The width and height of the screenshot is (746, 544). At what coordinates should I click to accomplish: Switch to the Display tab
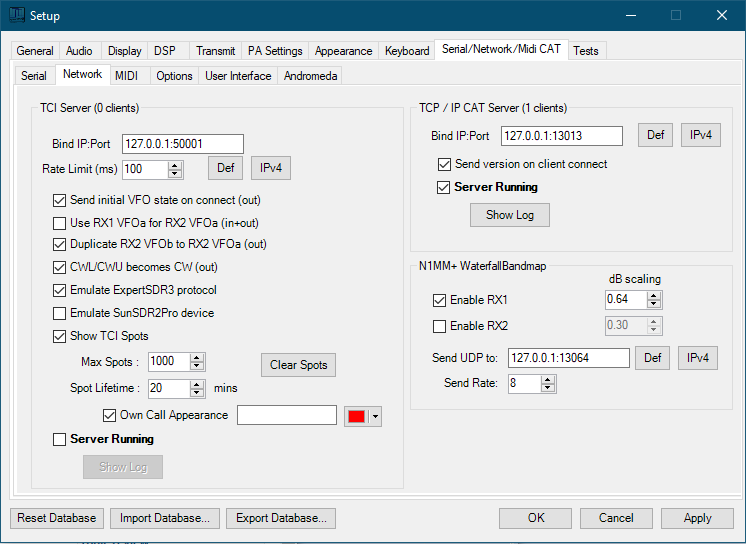(x=125, y=51)
